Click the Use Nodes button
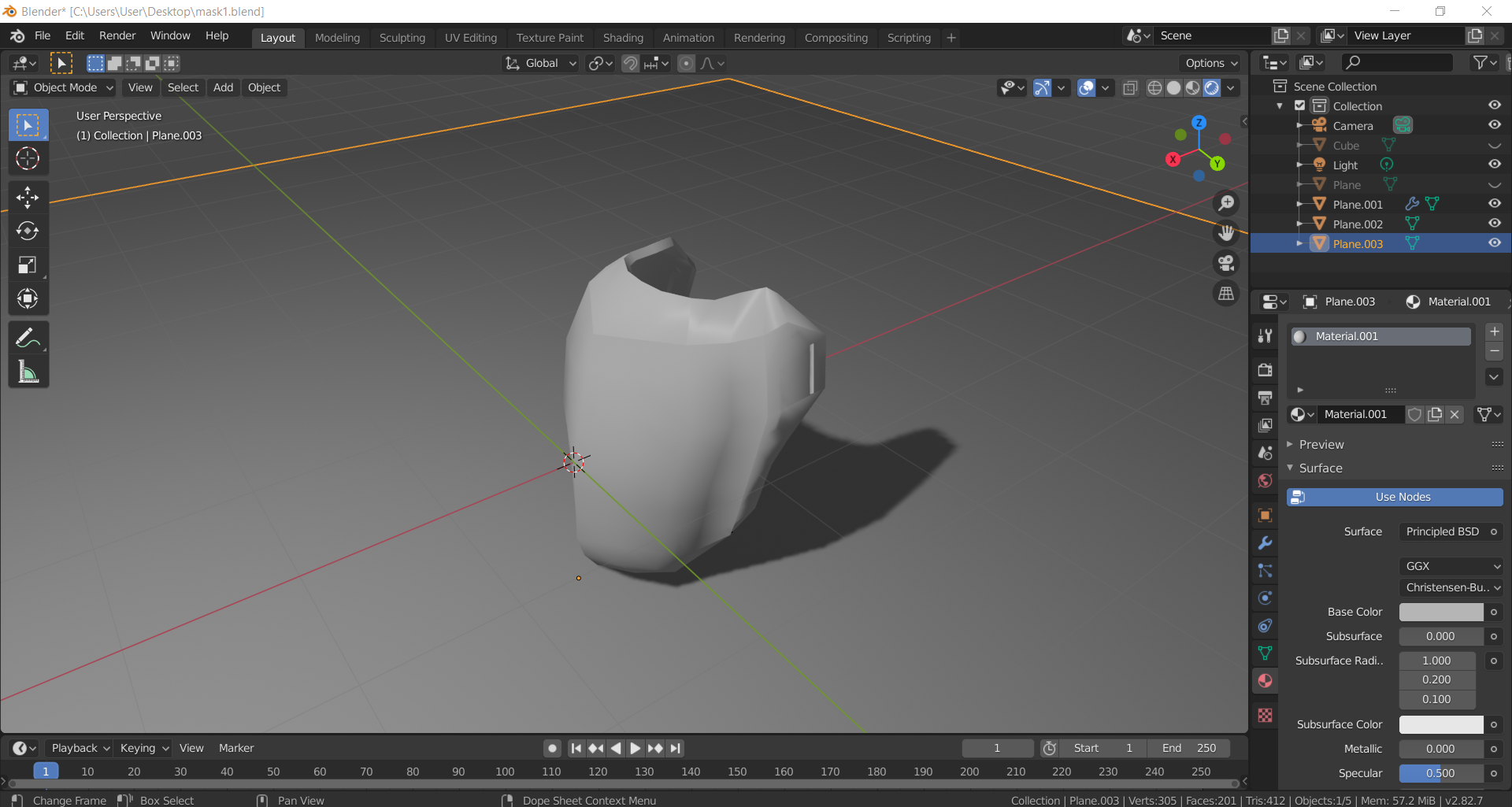Viewport: 1512px width, 807px height. [x=1394, y=497]
